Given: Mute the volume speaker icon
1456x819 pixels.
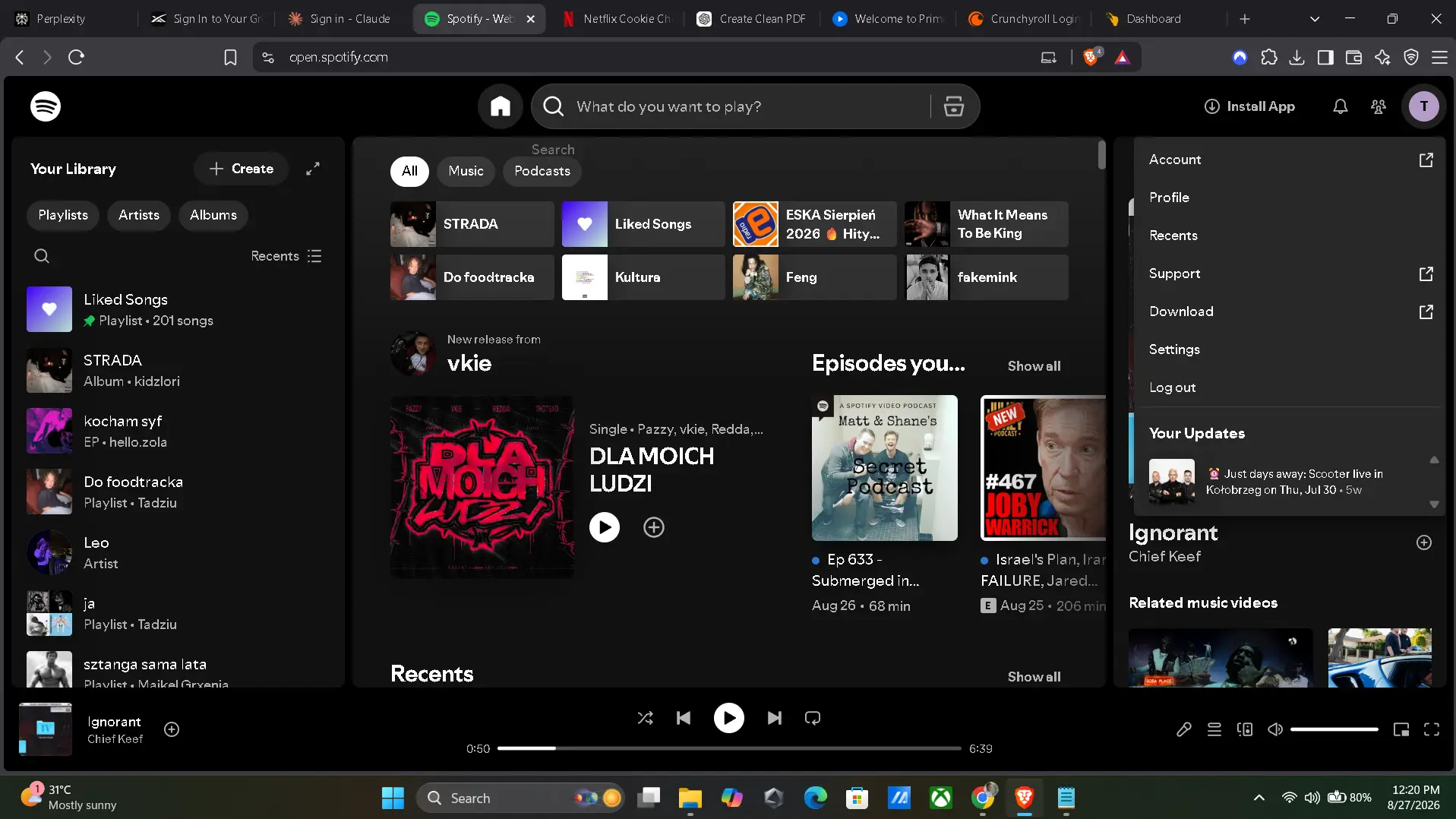Looking at the screenshot, I should [x=1275, y=729].
